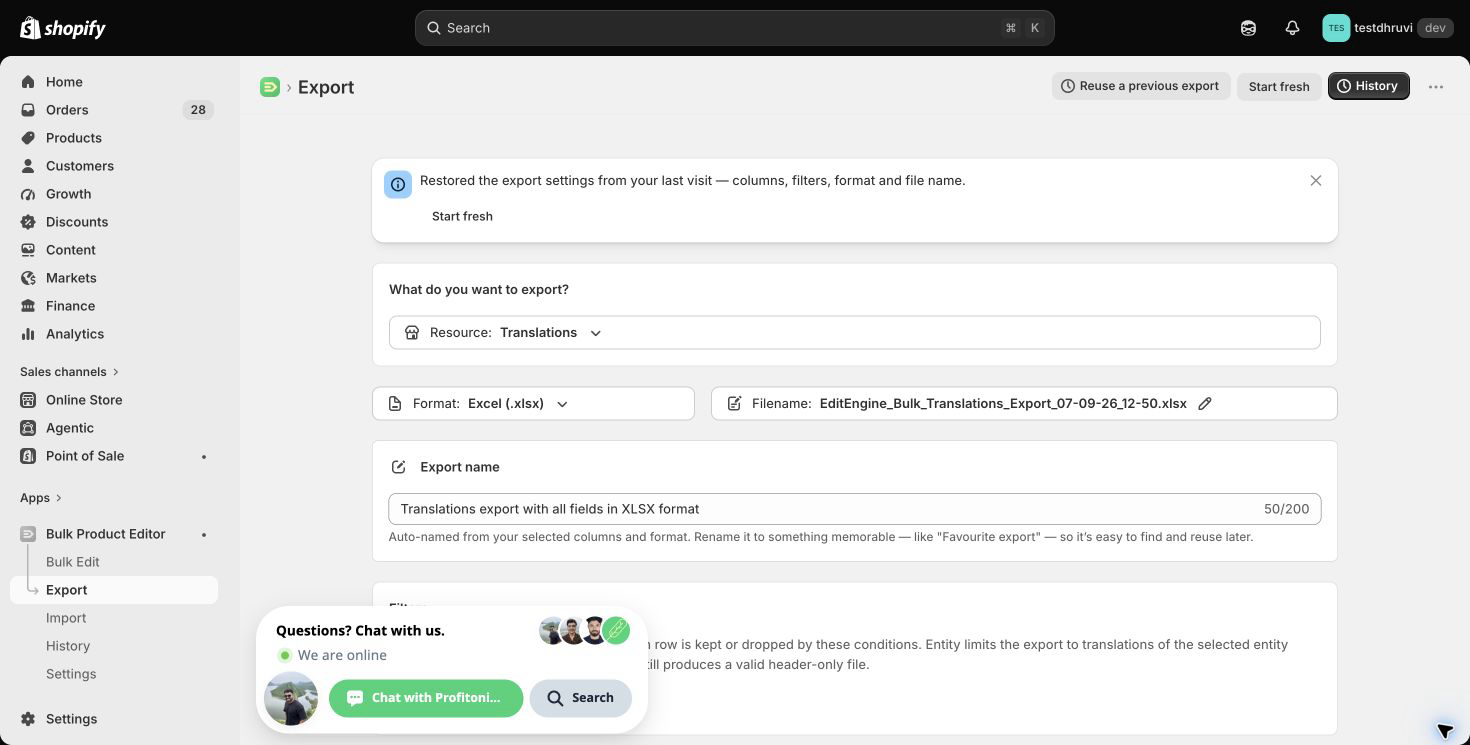1470x745 pixels.
Task: Click Reuse a previous export button
Action: pyautogui.click(x=1140, y=86)
